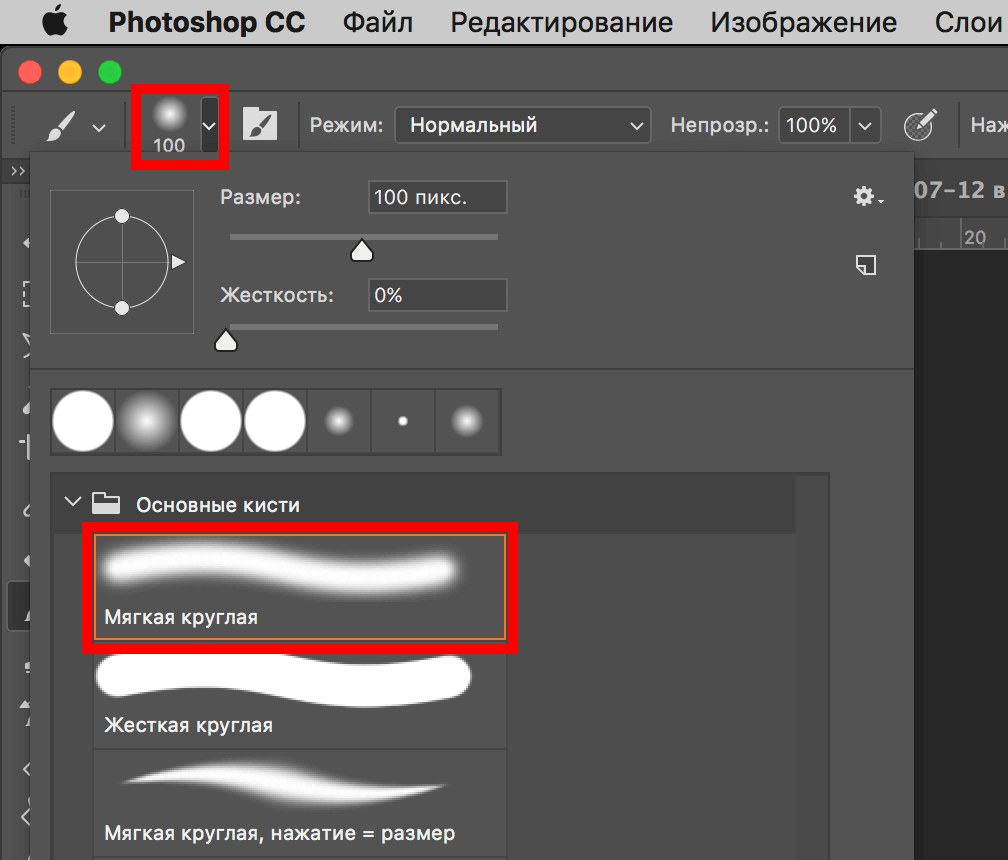Open the Редактирование menu
1008x860 pixels.
[561, 22]
